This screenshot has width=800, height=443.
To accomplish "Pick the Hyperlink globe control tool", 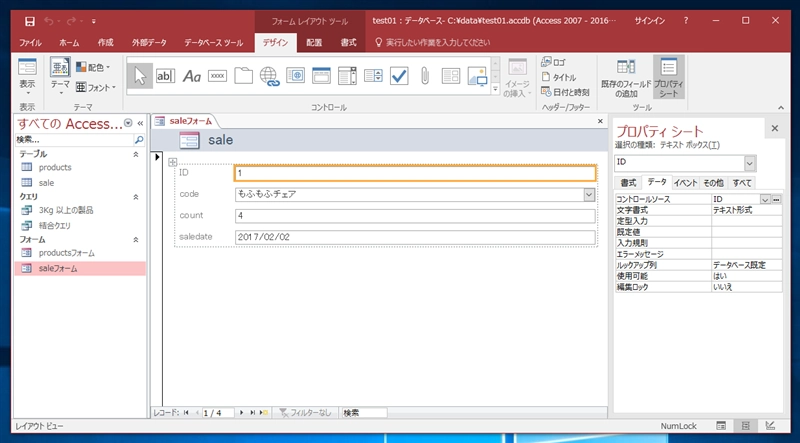I will click(x=269, y=76).
